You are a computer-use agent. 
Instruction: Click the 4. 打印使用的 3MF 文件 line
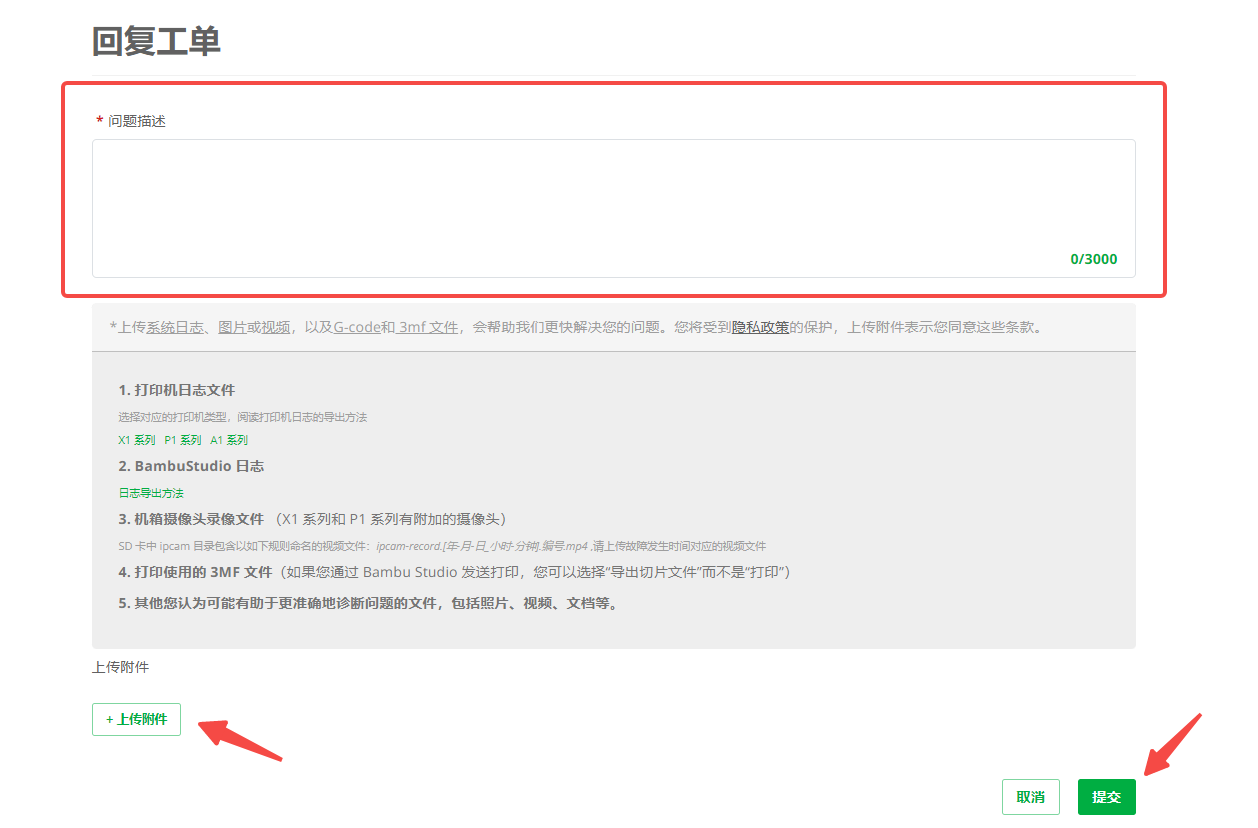[455, 572]
